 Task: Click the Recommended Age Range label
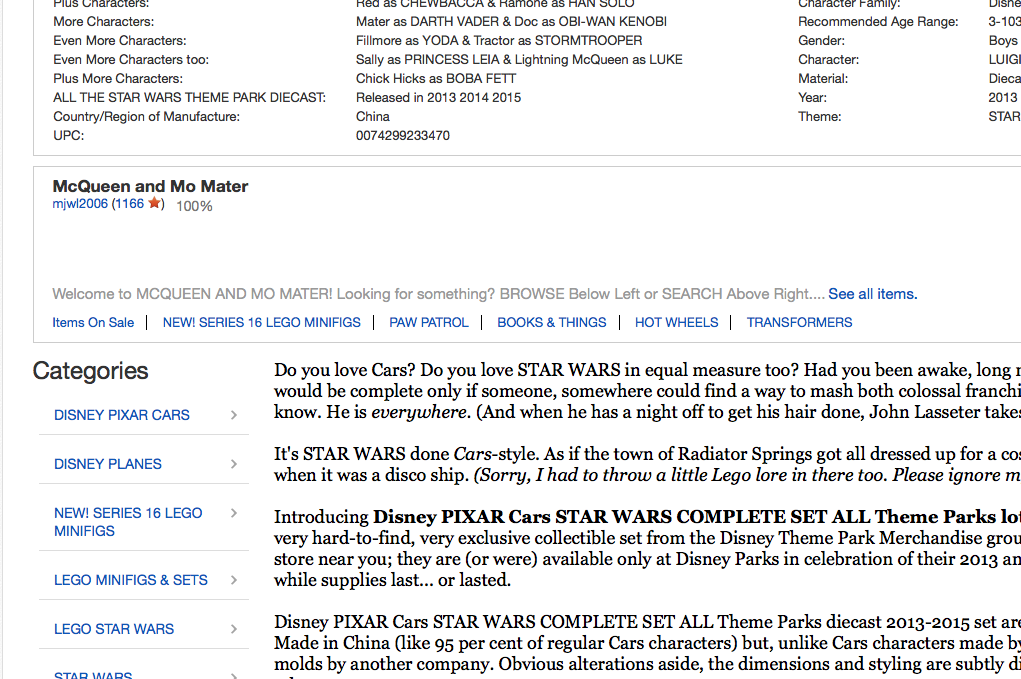[878, 21]
